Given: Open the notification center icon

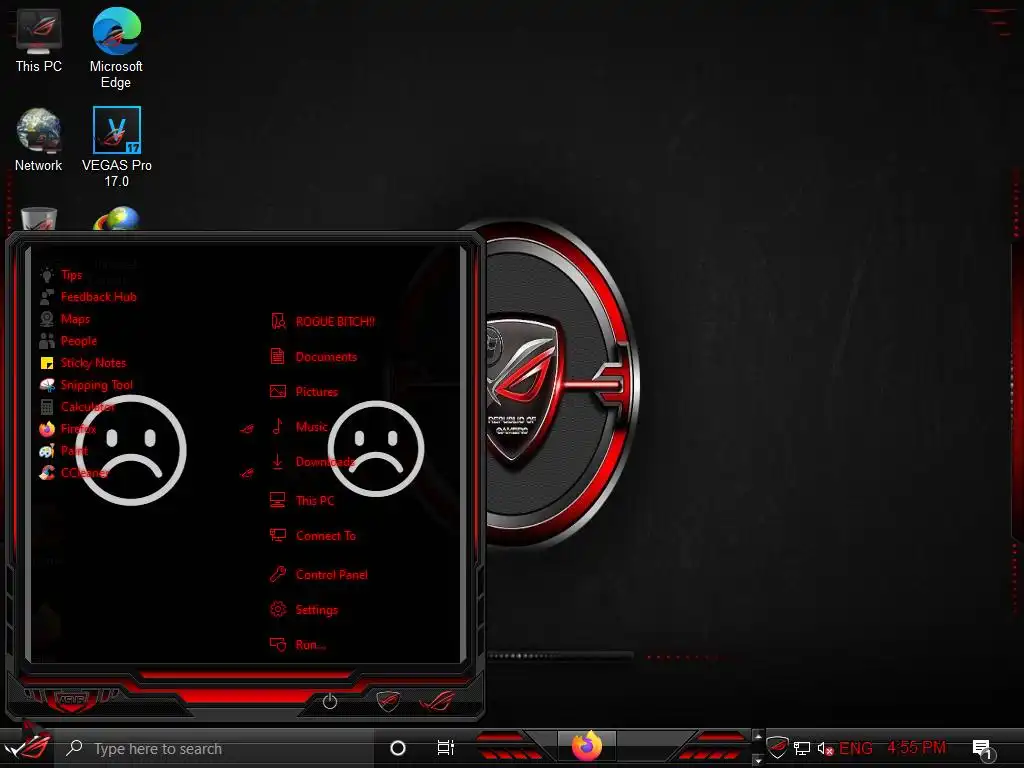Looking at the screenshot, I should point(983,748).
